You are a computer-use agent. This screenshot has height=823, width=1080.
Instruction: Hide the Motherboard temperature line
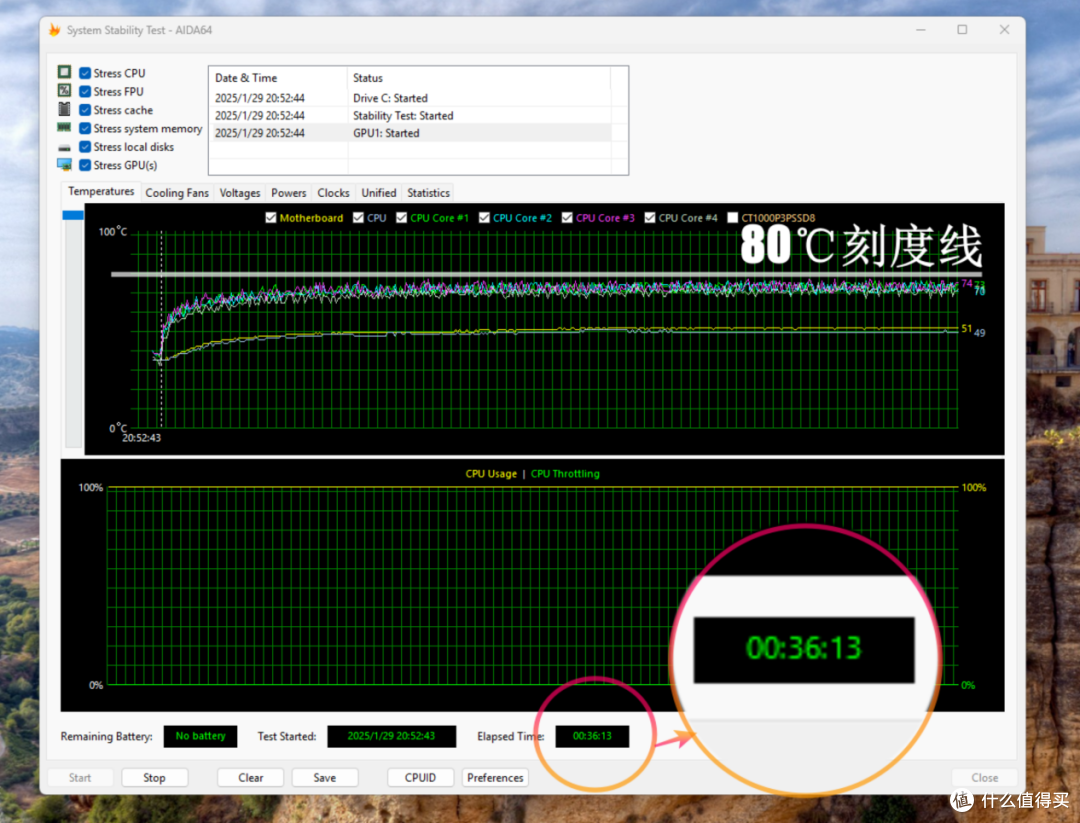(271, 218)
